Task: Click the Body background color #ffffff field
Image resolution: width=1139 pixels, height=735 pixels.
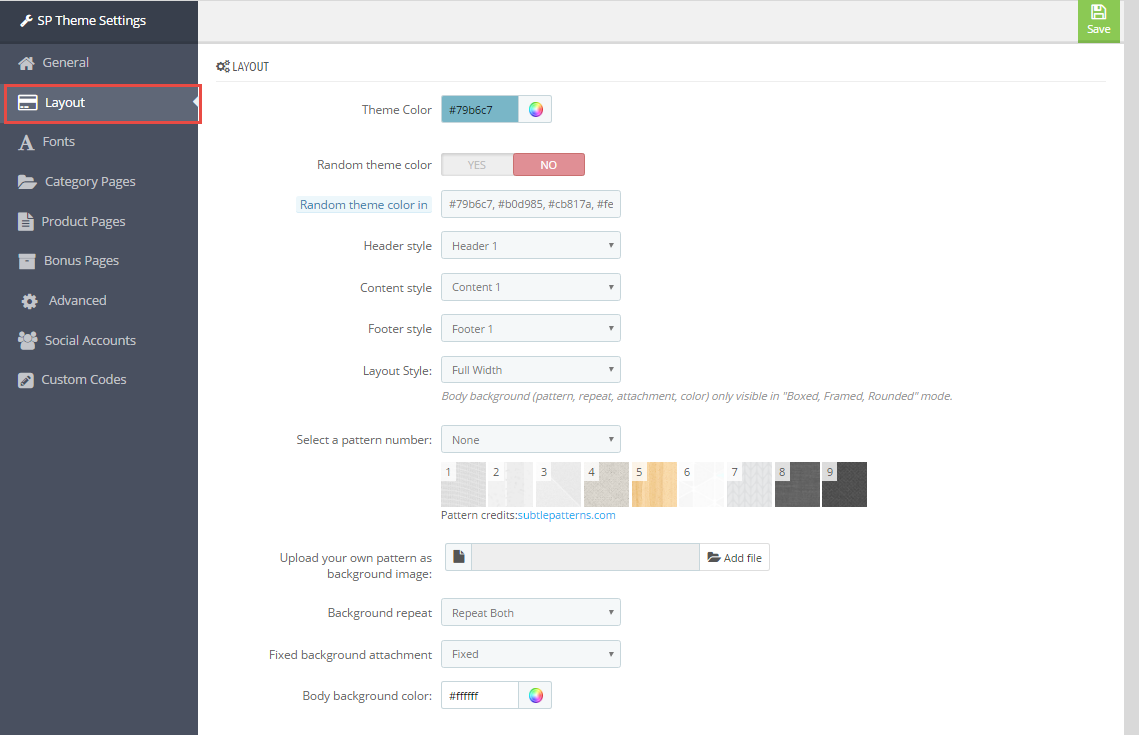Action: pyautogui.click(x=480, y=696)
